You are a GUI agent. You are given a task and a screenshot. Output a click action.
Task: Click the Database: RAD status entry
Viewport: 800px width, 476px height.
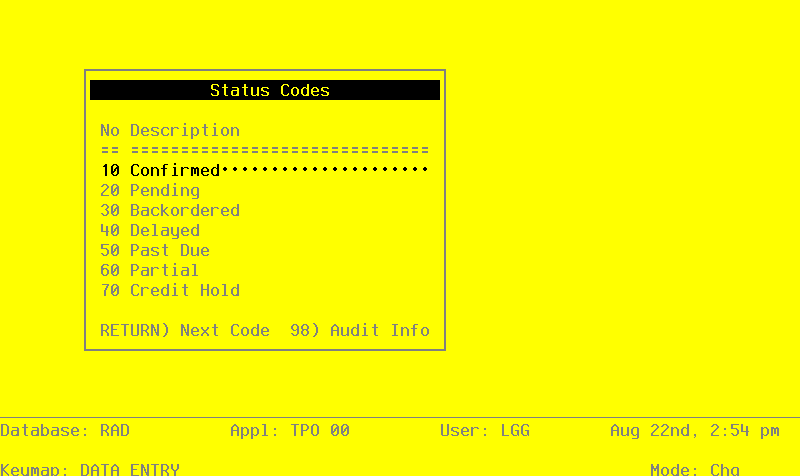65,431
